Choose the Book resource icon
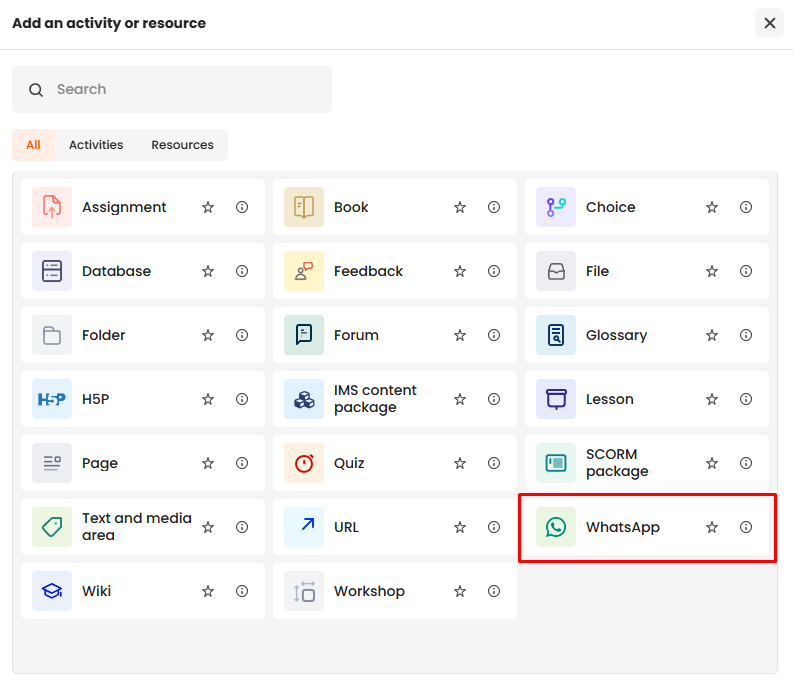 pyautogui.click(x=303, y=207)
